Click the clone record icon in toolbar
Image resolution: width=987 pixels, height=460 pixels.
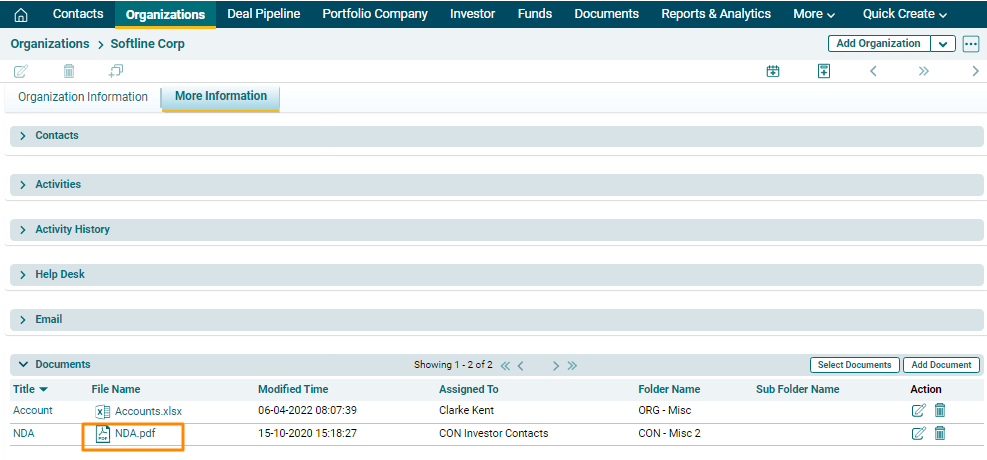point(116,71)
